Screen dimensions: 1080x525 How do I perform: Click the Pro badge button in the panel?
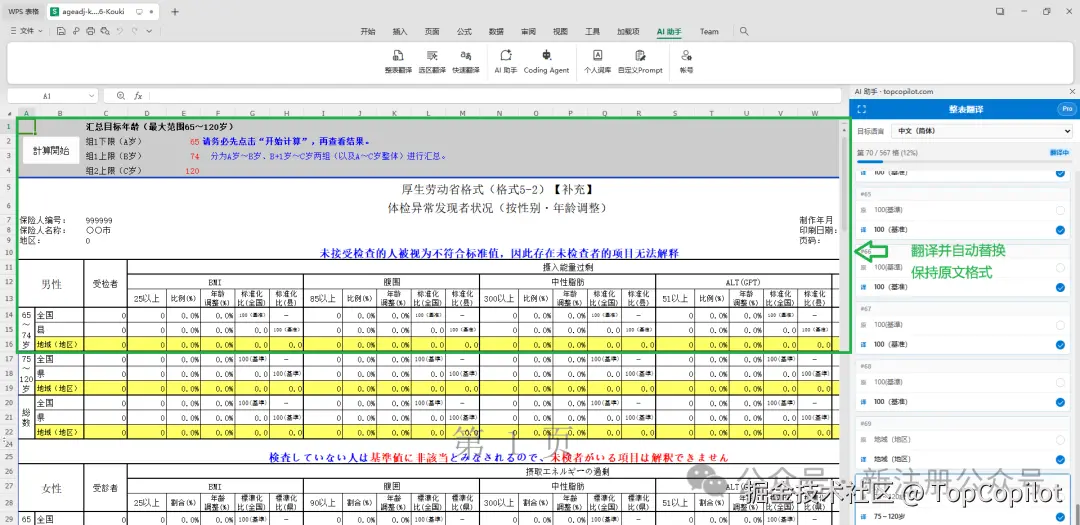pyautogui.click(x=1066, y=110)
